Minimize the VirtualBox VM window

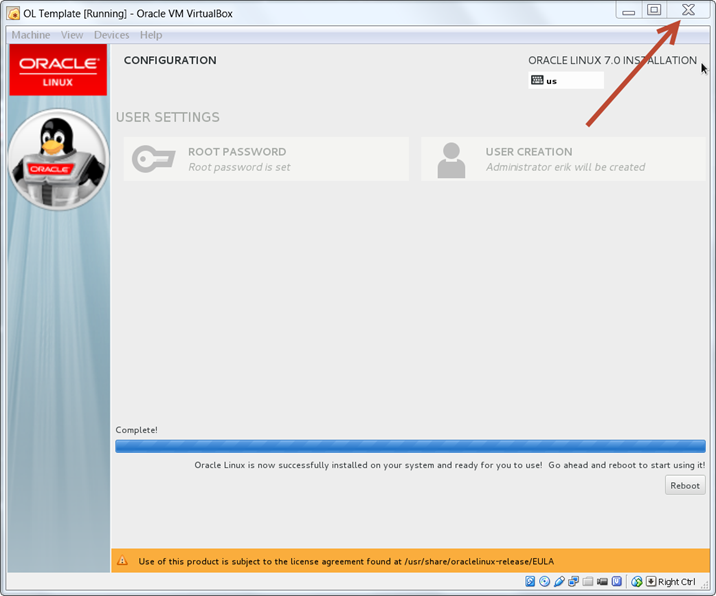[629, 10]
